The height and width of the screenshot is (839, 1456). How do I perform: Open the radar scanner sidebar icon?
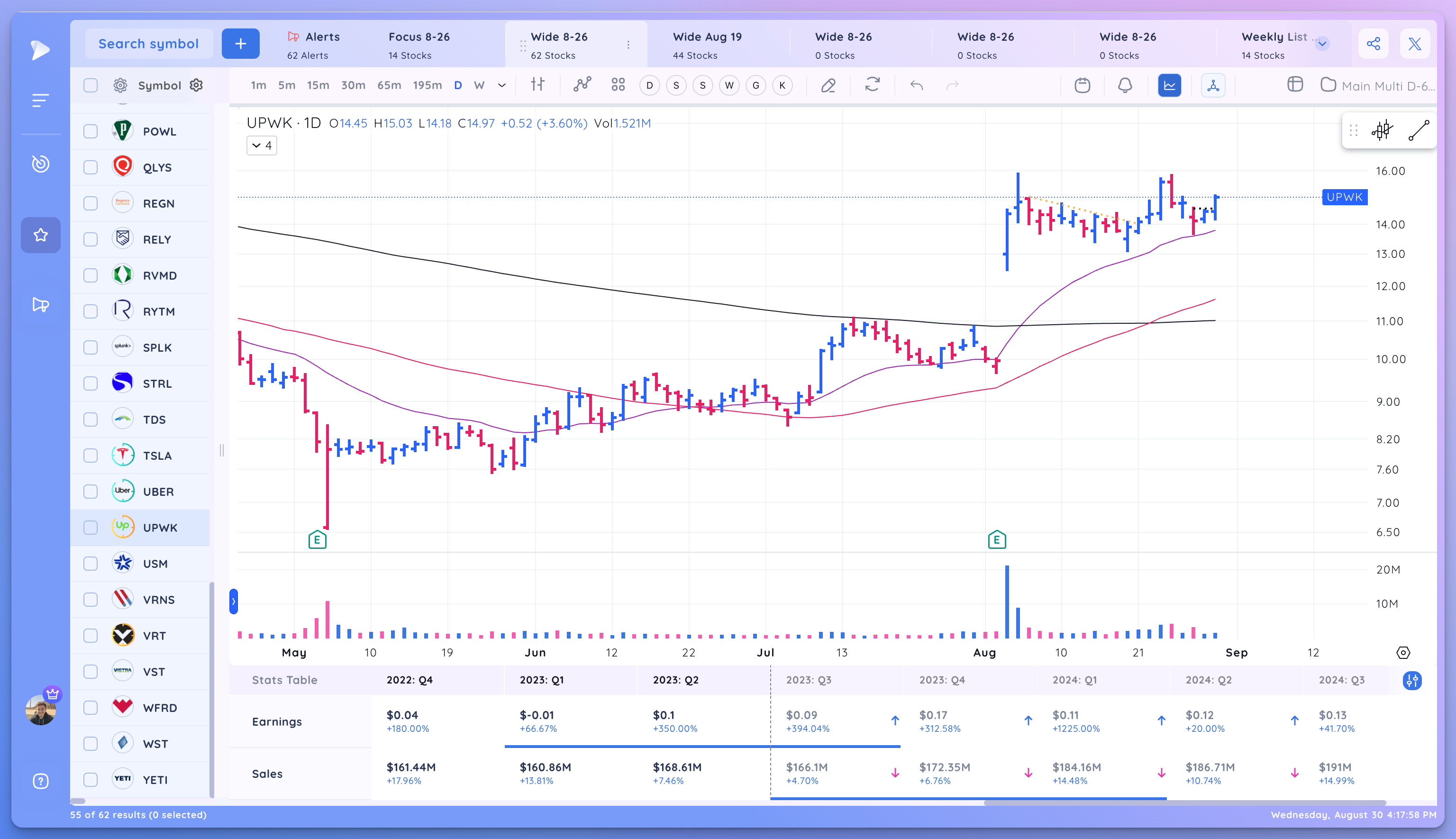pos(40,164)
